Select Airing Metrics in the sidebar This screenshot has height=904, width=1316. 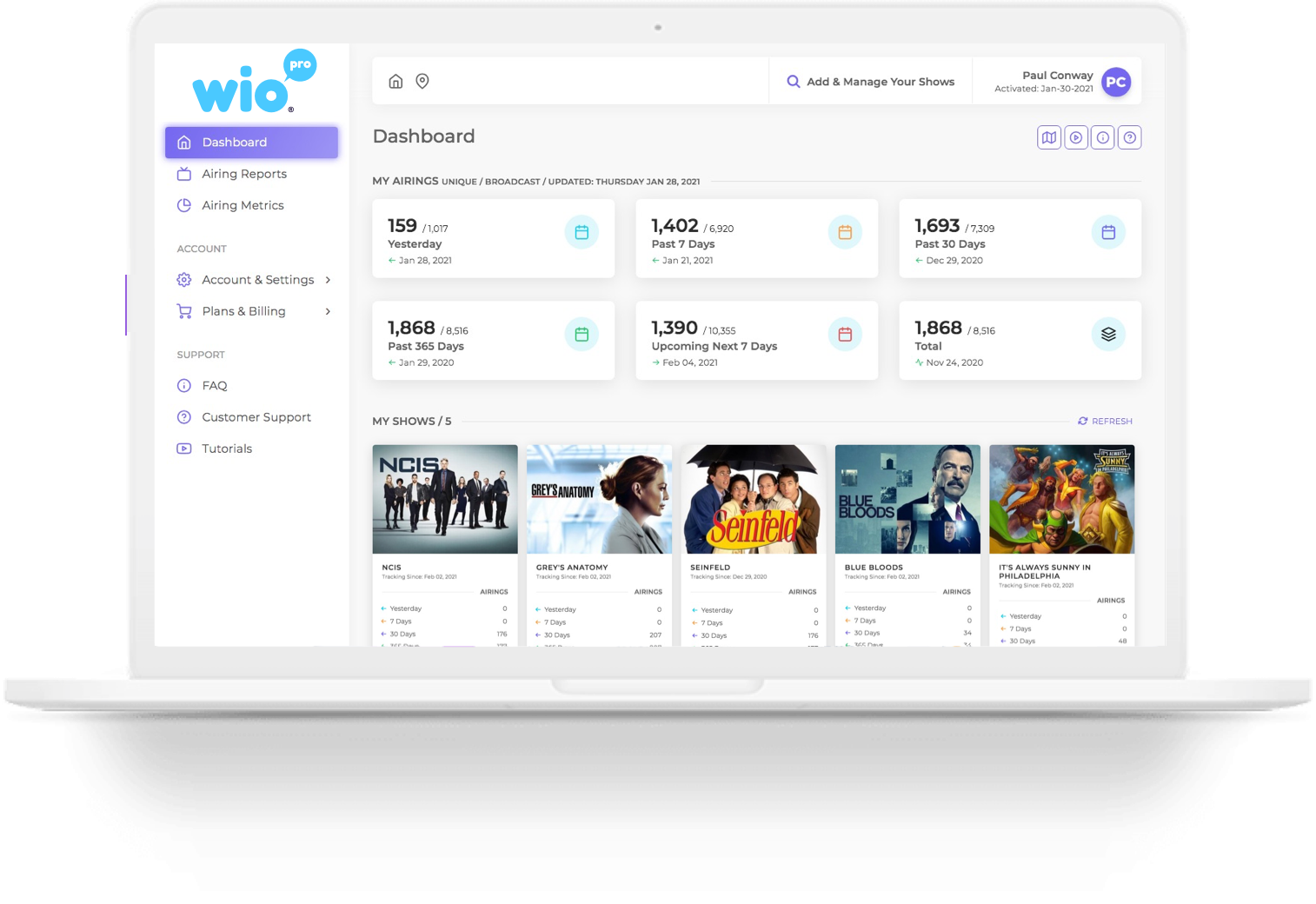click(243, 205)
